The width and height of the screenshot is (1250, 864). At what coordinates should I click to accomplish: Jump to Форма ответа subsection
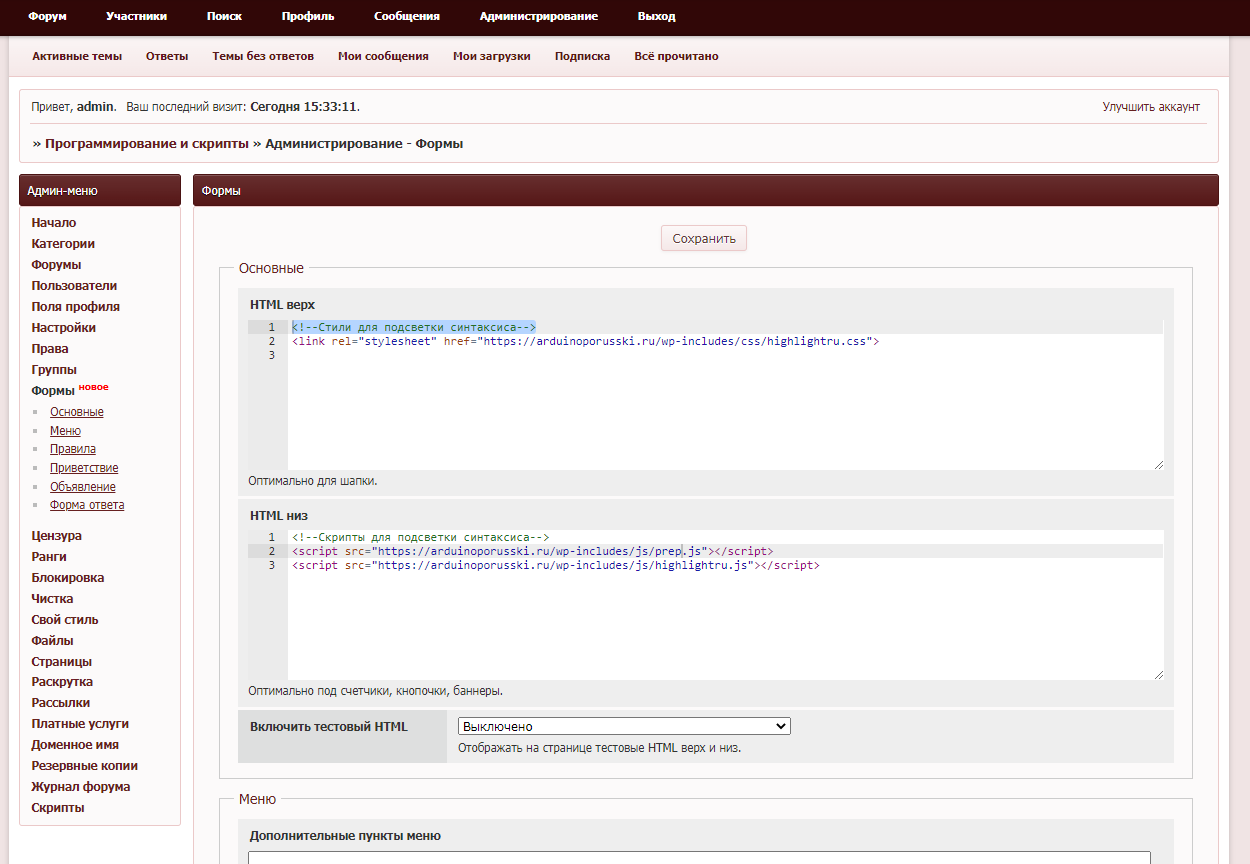(x=87, y=505)
